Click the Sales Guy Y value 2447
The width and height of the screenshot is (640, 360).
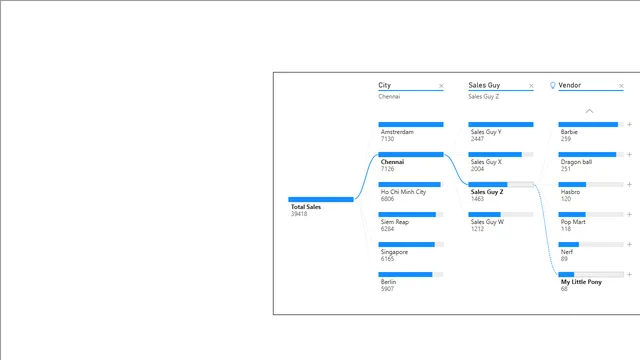pos(477,139)
